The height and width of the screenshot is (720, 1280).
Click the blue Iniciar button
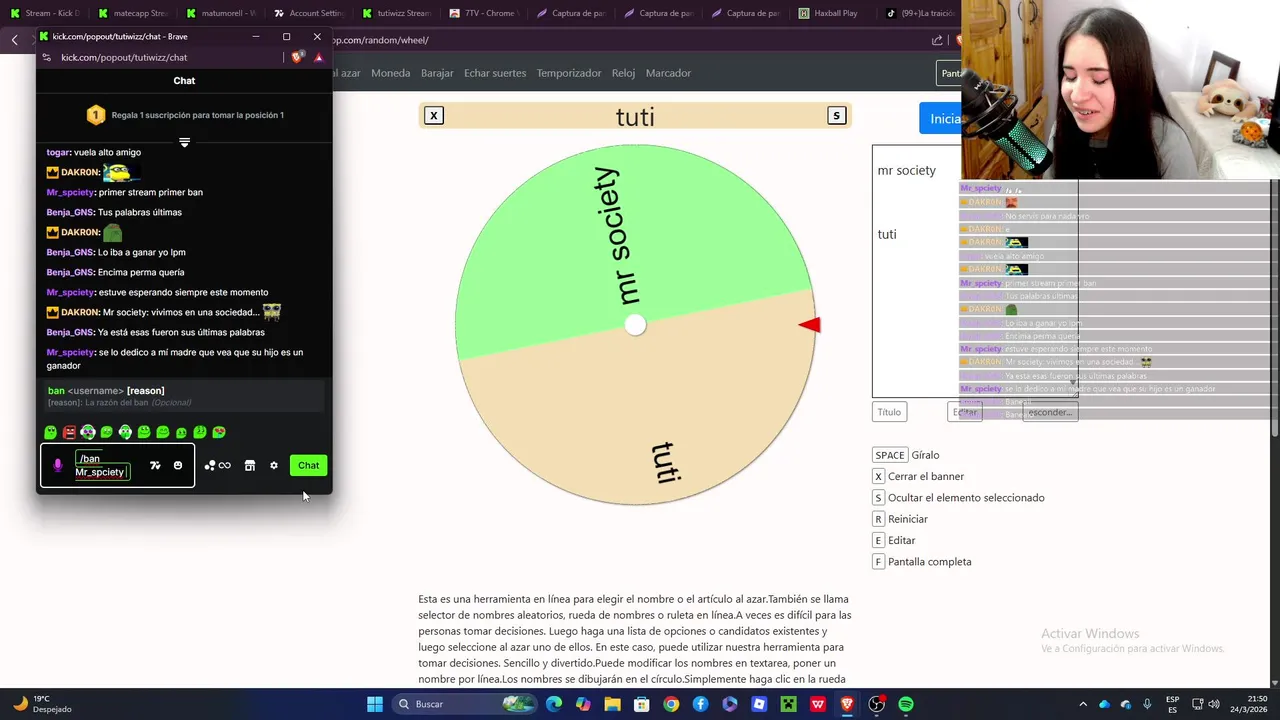(941, 118)
